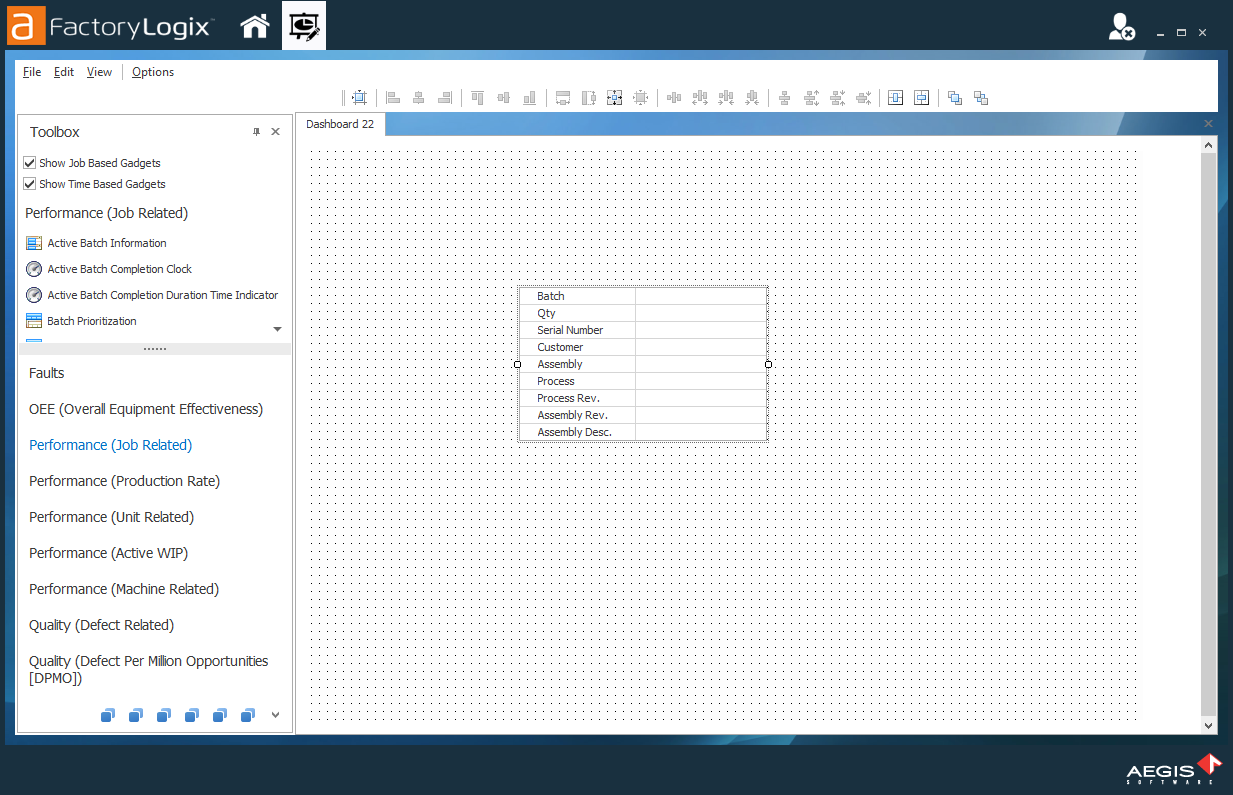
Task: Switch to the Dashboard 22 tab
Action: coord(340,124)
